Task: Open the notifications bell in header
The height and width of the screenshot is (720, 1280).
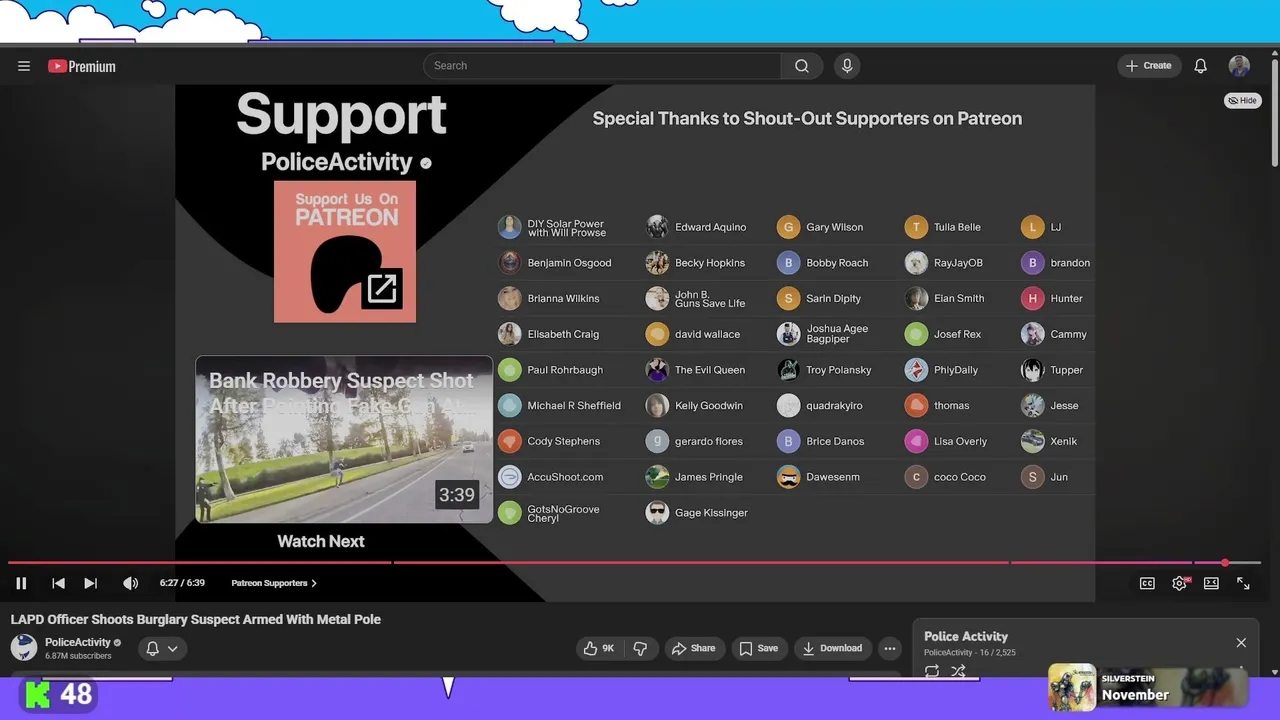Action: point(1201,66)
